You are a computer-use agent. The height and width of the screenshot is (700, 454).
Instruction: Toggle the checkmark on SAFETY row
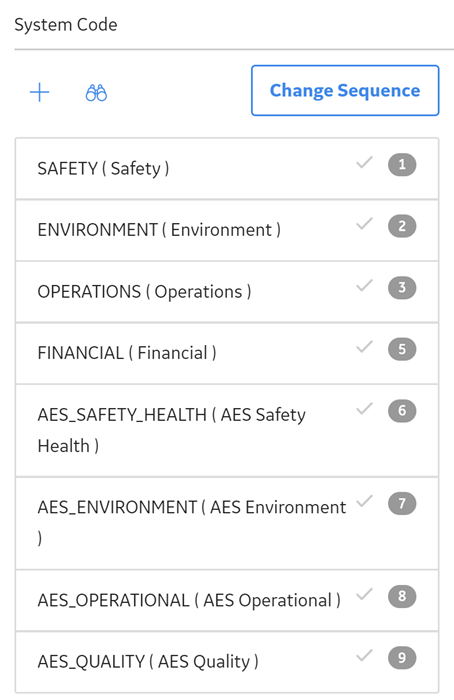click(364, 162)
